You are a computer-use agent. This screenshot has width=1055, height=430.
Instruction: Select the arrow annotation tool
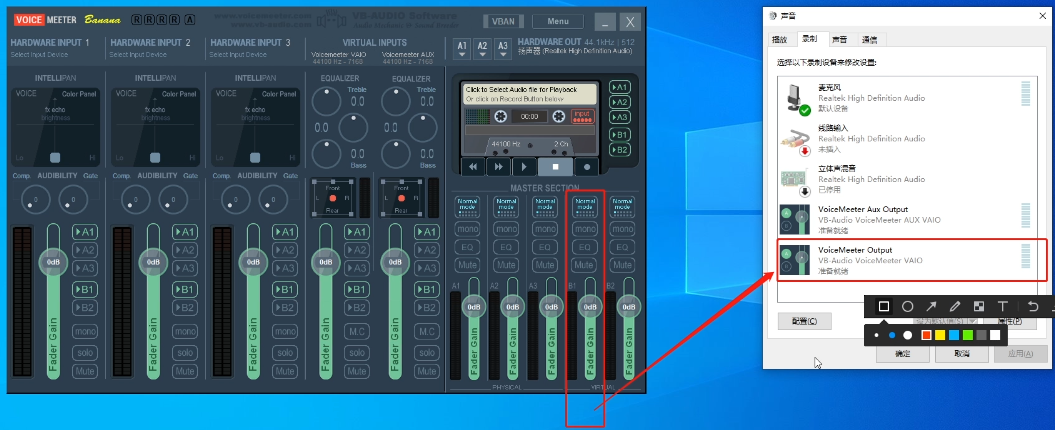click(931, 307)
